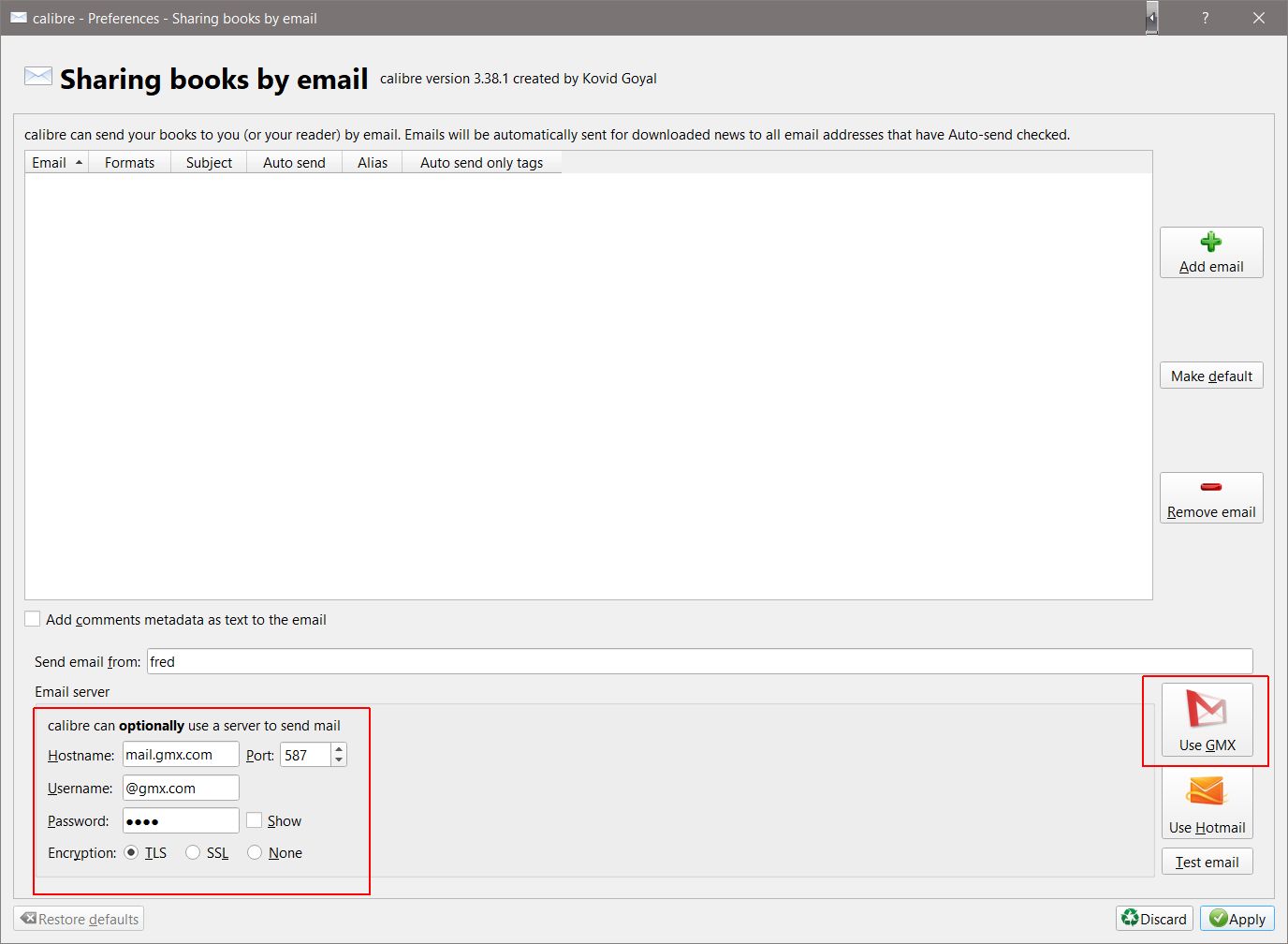
Task: Click the Auto send column header
Action: [294, 162]
